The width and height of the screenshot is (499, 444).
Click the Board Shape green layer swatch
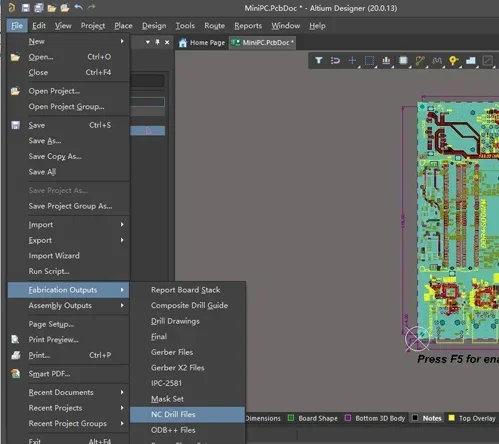point(291,418)
